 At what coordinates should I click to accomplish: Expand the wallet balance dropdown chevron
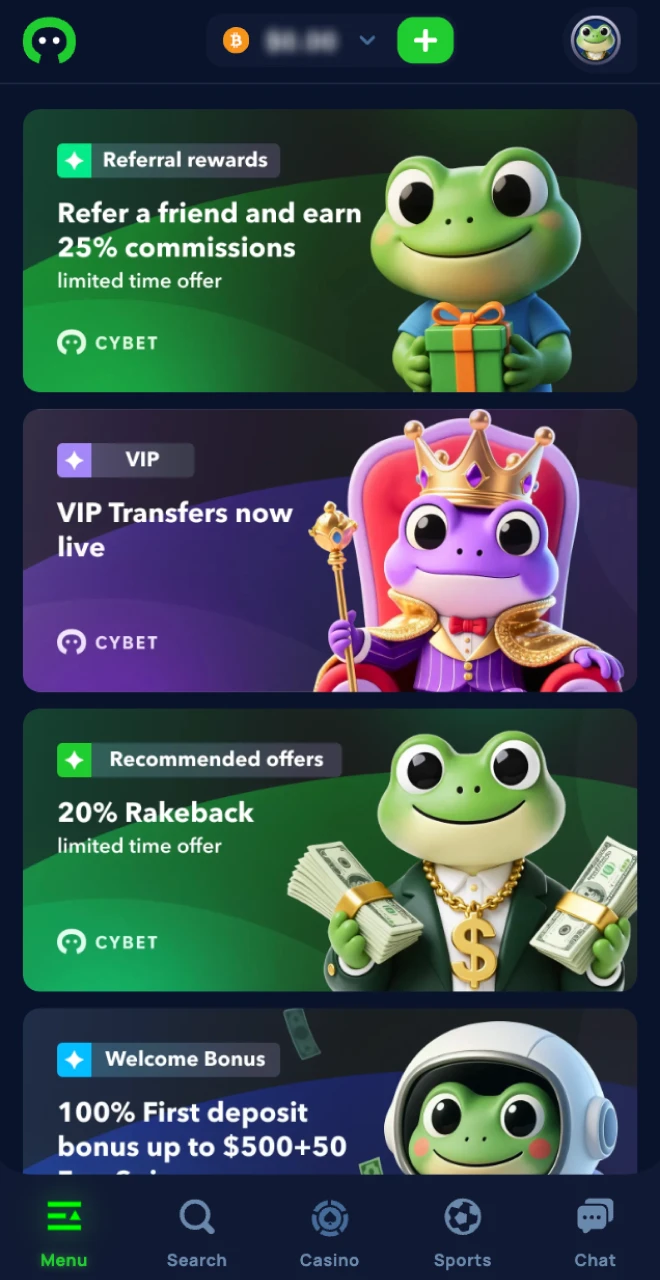coord(367,41)
